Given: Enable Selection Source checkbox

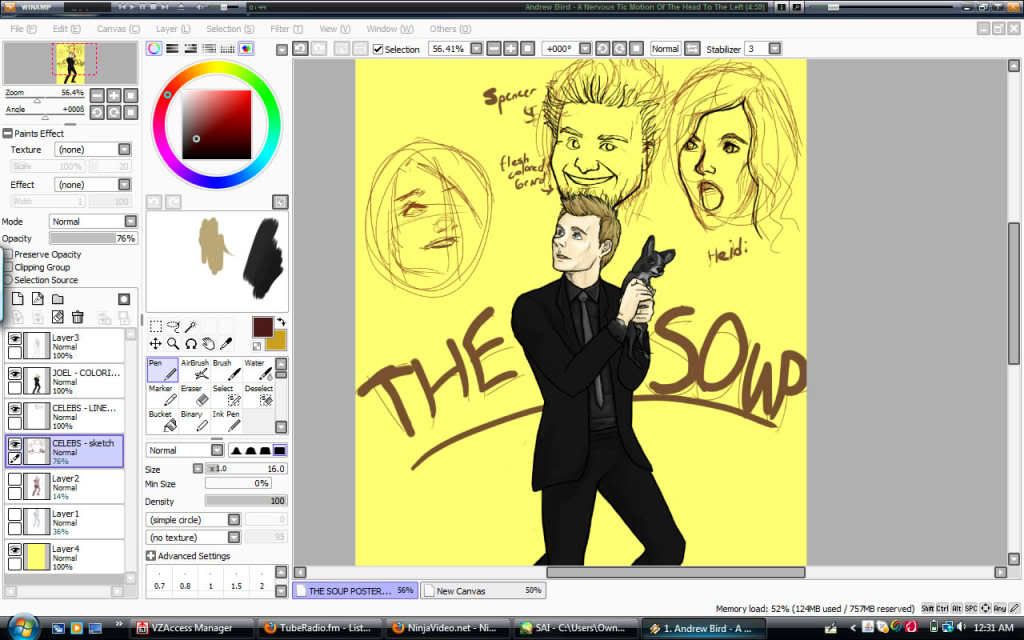Looking at the screenshot, I should coord(8,280).
